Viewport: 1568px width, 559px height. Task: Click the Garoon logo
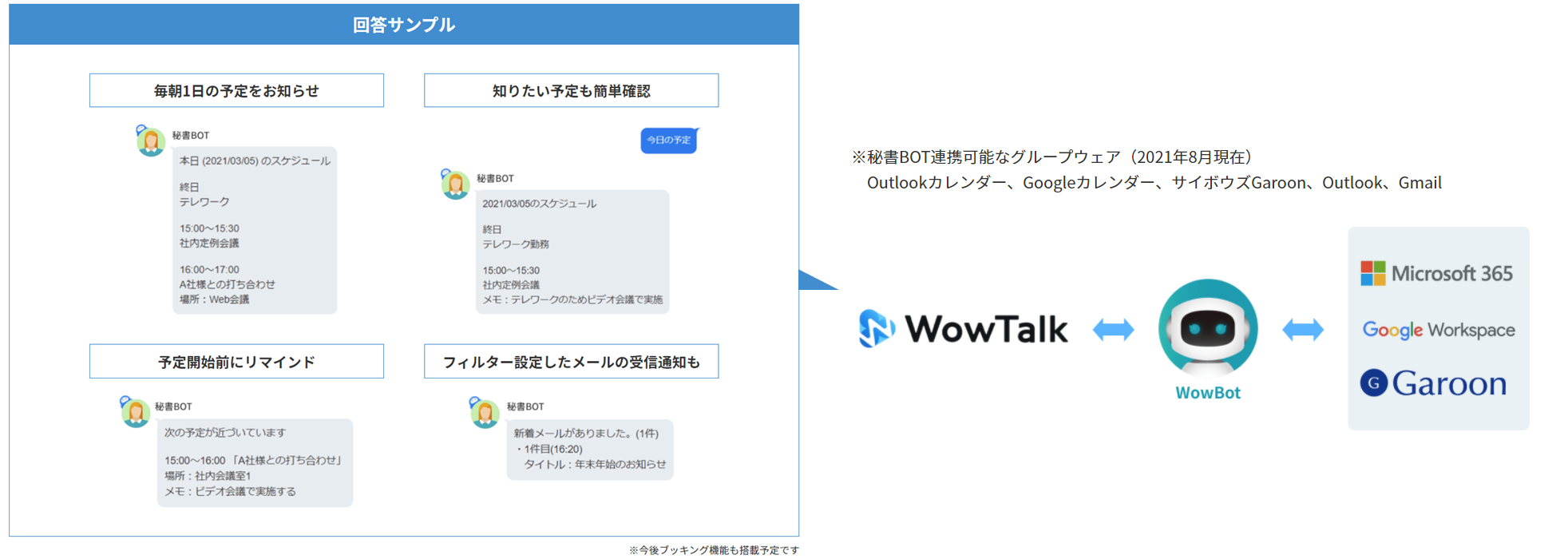pyautogui.click(x=1434, y=384)
